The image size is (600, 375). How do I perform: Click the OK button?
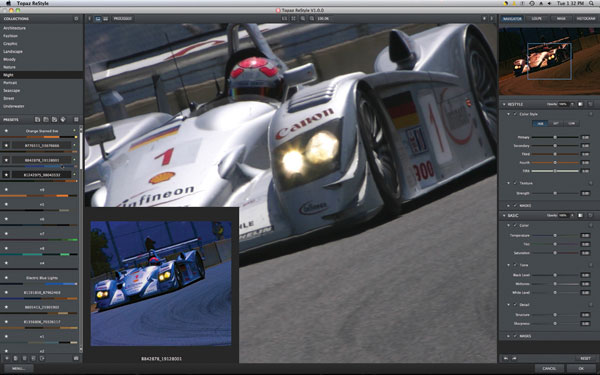[x=581, y=368]
